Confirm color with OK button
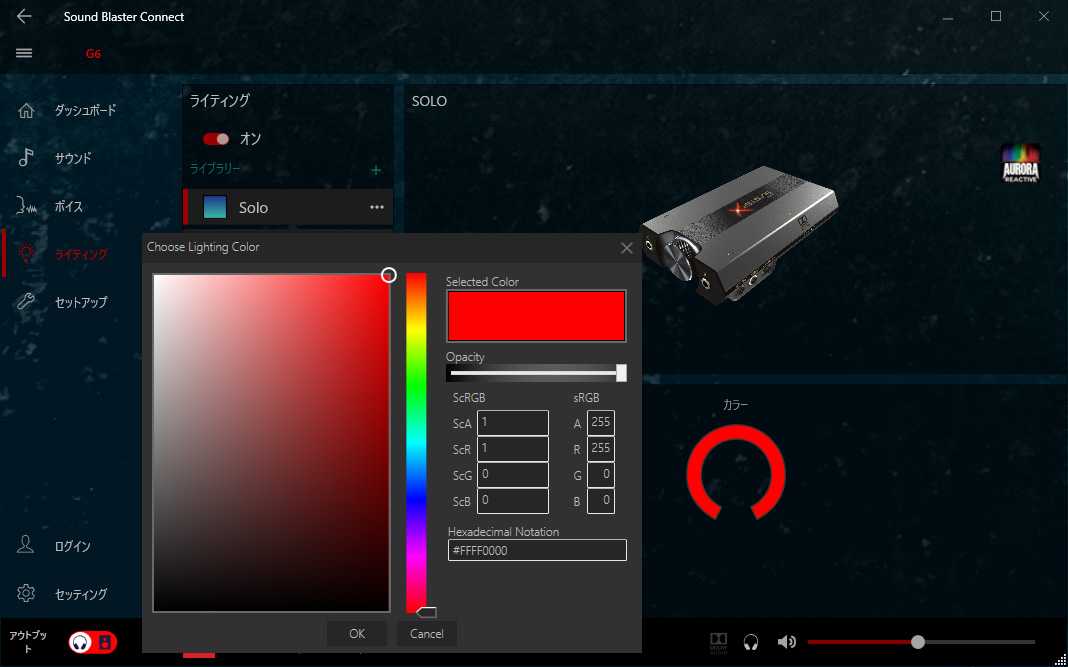Screen dimensions: 1068x667 [x=357, y=634]
